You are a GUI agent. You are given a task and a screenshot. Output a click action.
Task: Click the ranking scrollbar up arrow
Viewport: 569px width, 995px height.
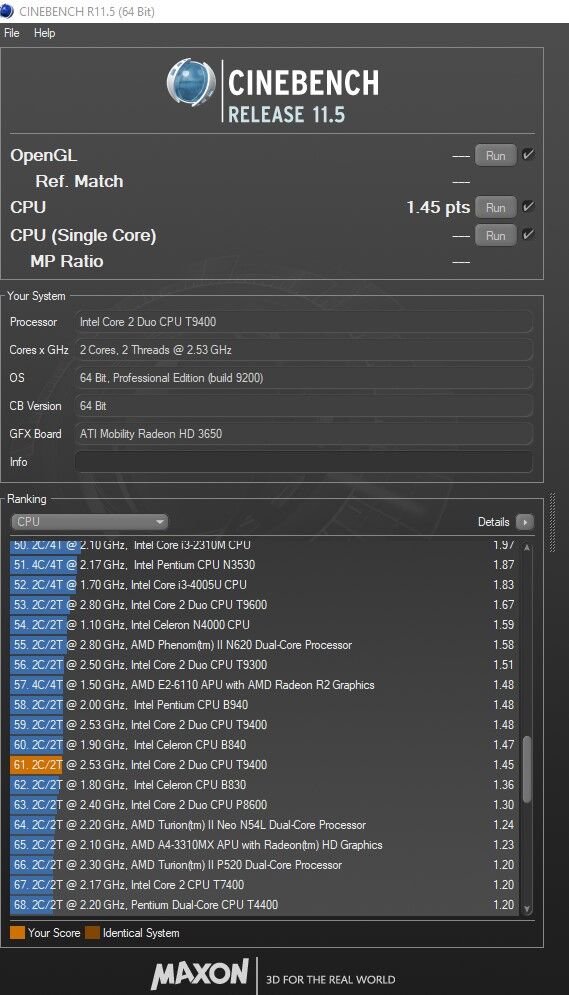(x=527, y=547)
